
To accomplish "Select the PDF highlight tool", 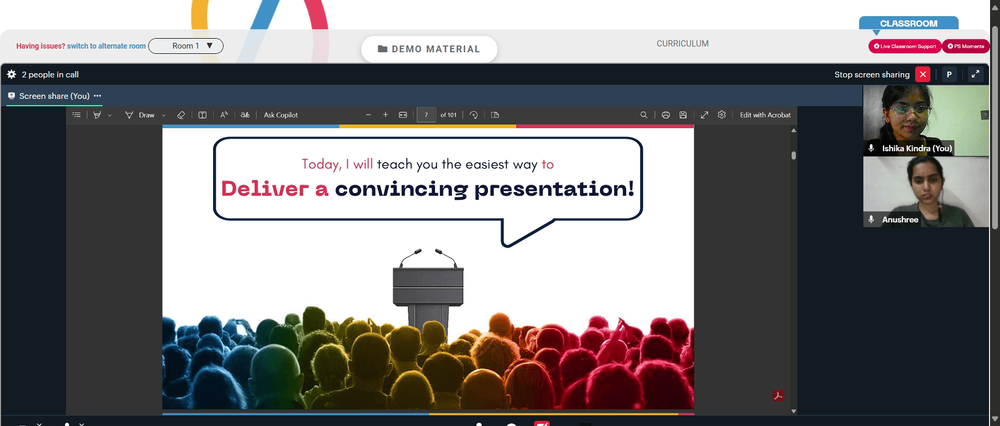I will point(98,115).
